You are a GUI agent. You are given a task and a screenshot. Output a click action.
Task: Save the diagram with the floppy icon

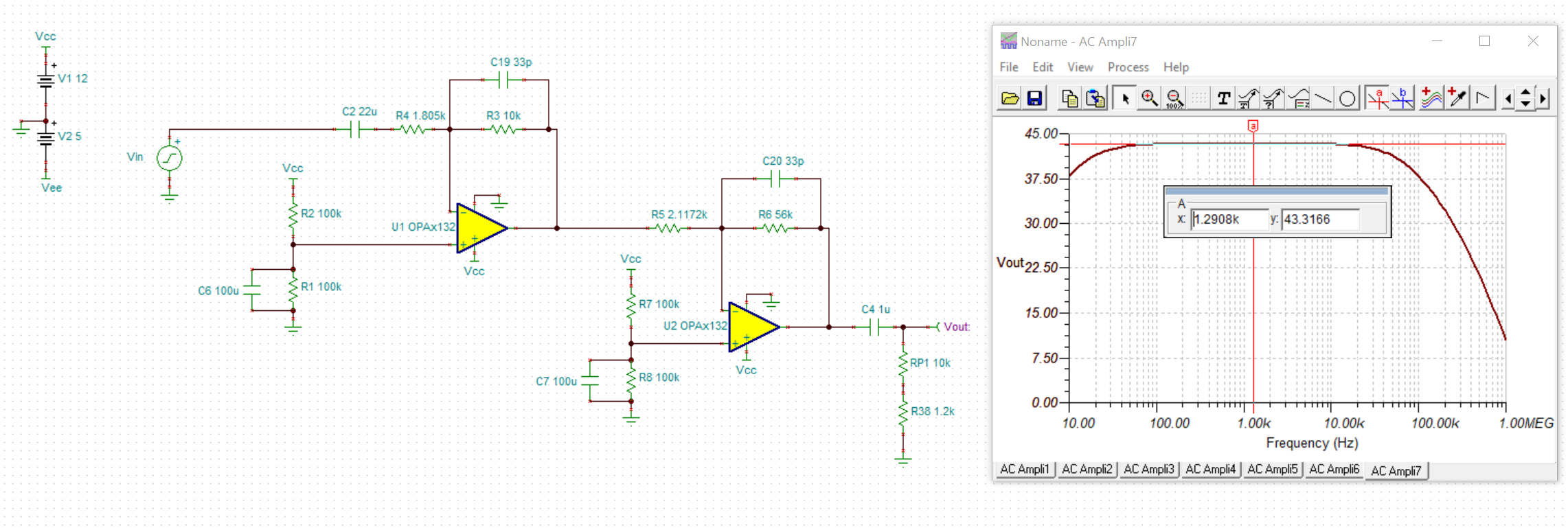point(1034,99)
